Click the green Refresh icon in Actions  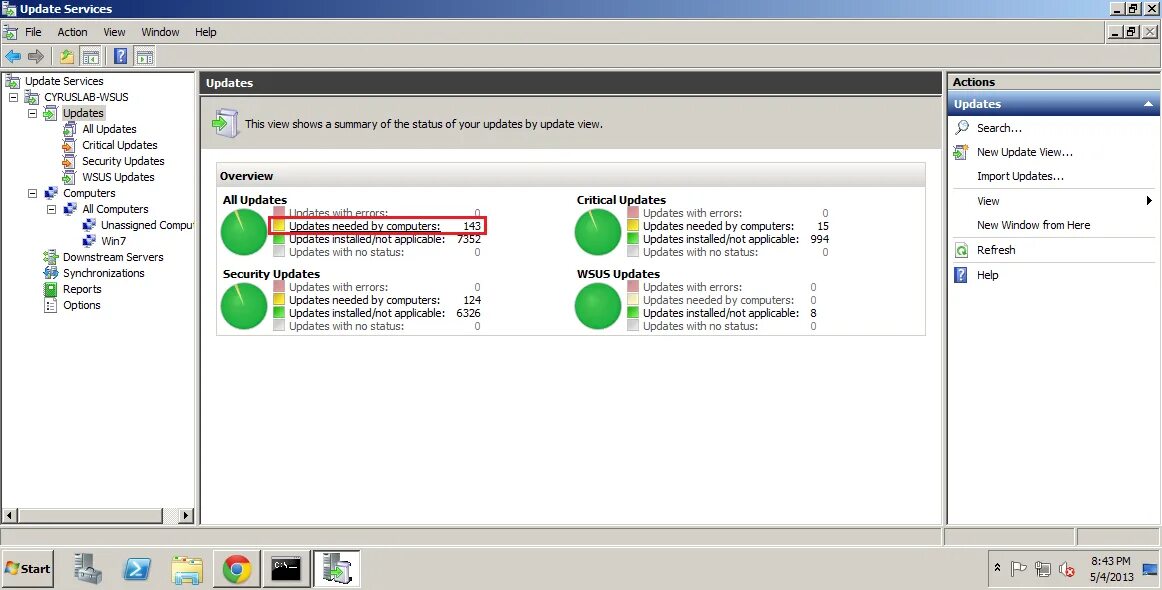961,251
